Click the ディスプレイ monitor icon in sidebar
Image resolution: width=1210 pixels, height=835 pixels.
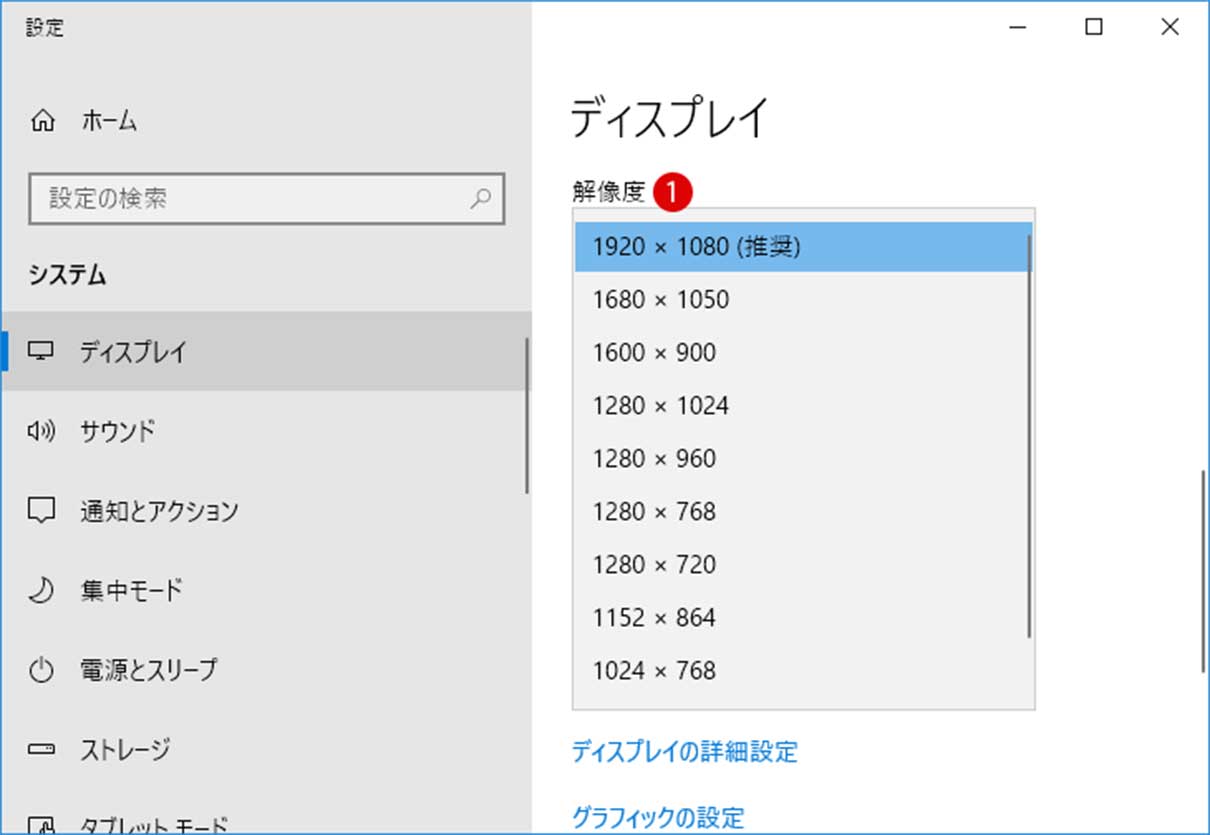[41, 352]
